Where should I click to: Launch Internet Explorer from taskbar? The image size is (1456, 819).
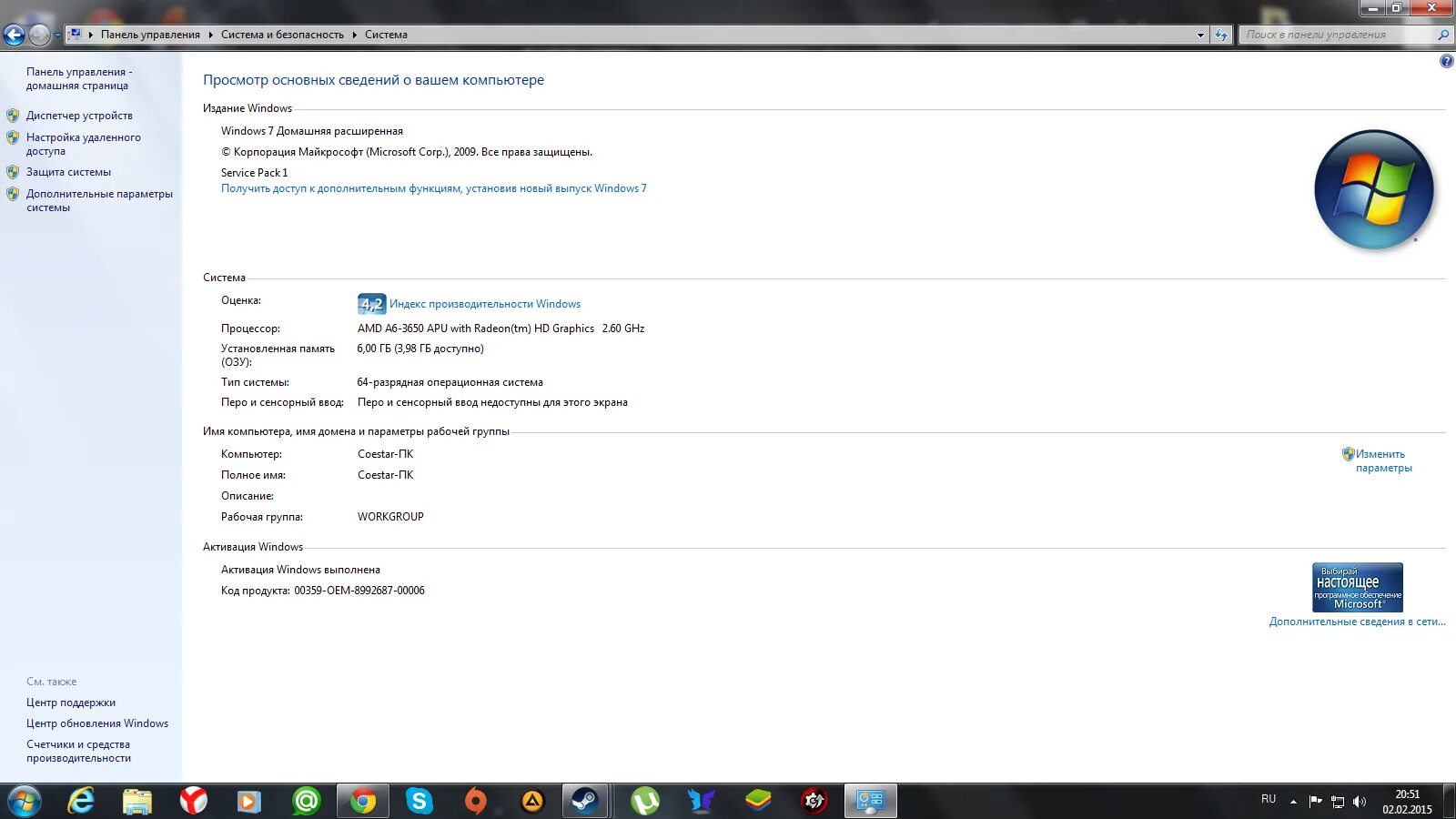[81, 801]
